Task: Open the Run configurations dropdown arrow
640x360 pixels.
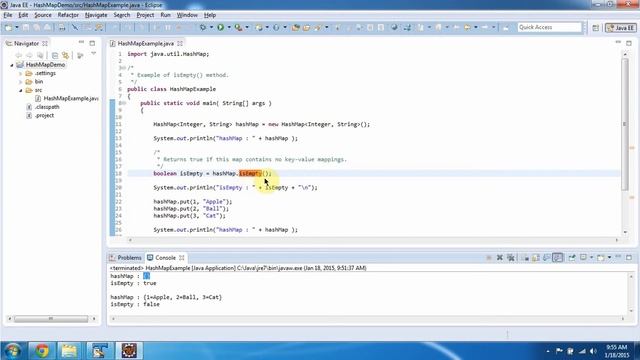Action: (x=229, y=27)
